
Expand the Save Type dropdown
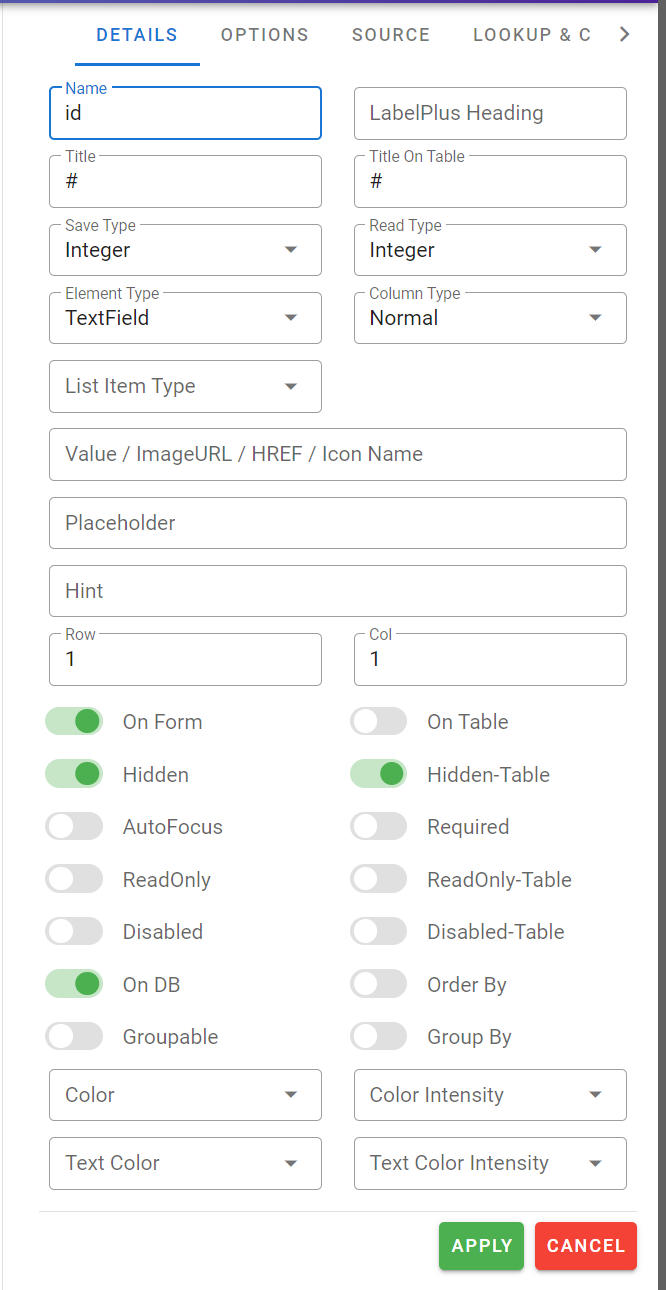click(185, 250)
